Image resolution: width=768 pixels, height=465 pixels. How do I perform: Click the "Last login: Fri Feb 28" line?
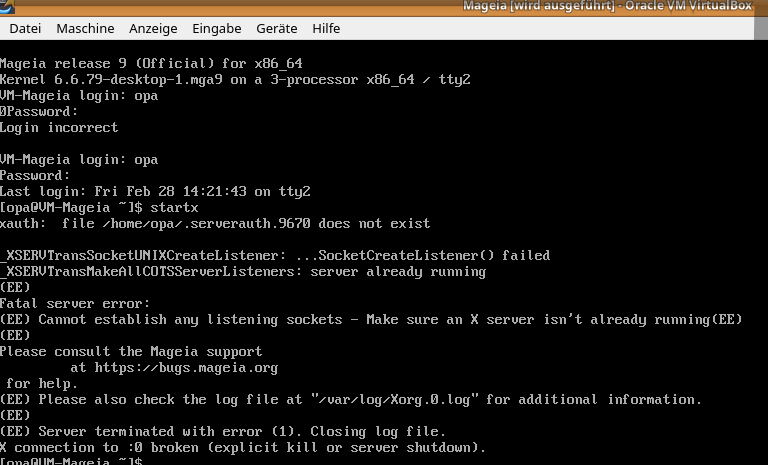pyautogui.click(x=155, y=191)
